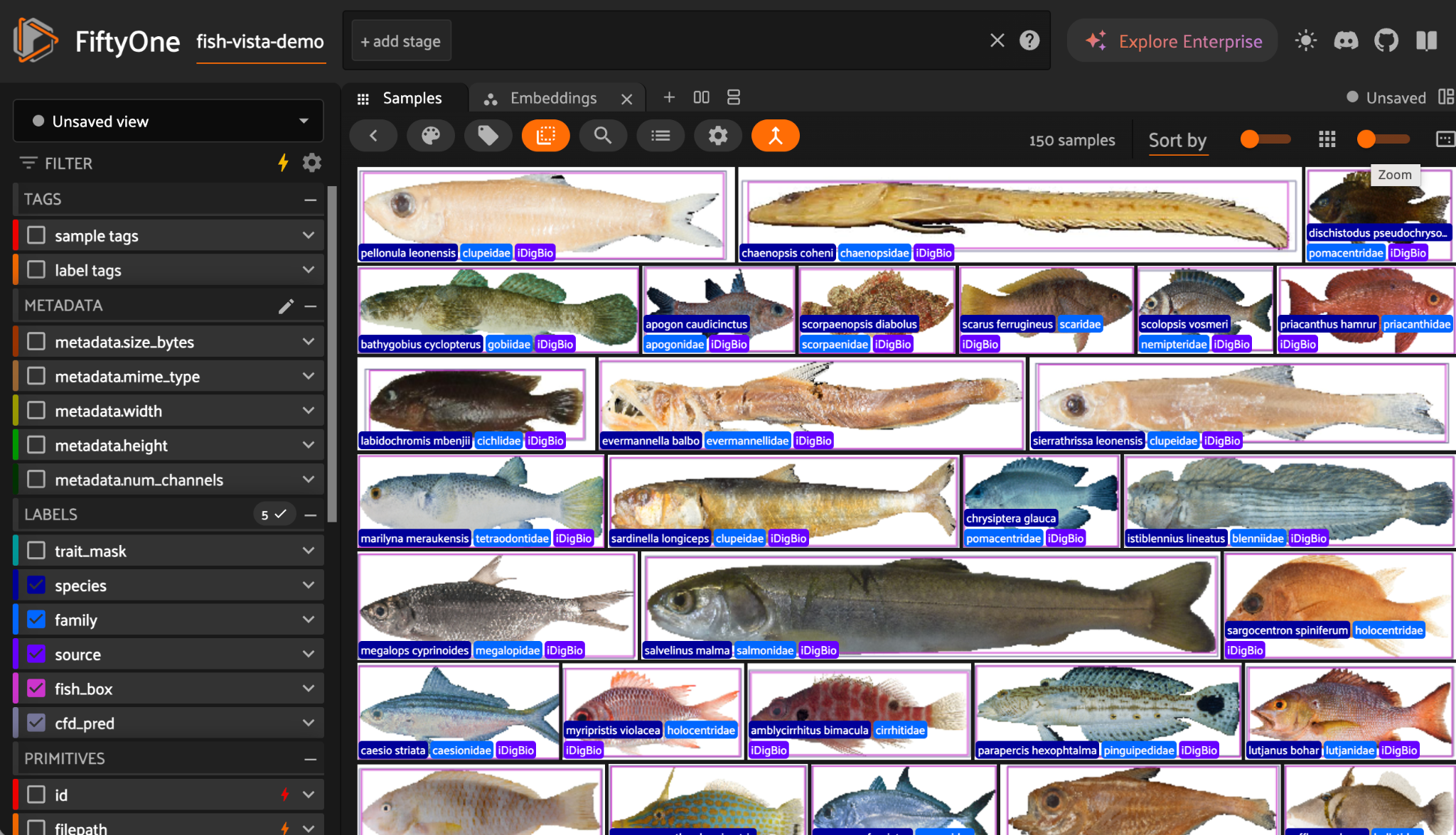The width and height of the screenshot is (1456, 835).
Task: Split panels vertically icon
Action: pos(734,97)
